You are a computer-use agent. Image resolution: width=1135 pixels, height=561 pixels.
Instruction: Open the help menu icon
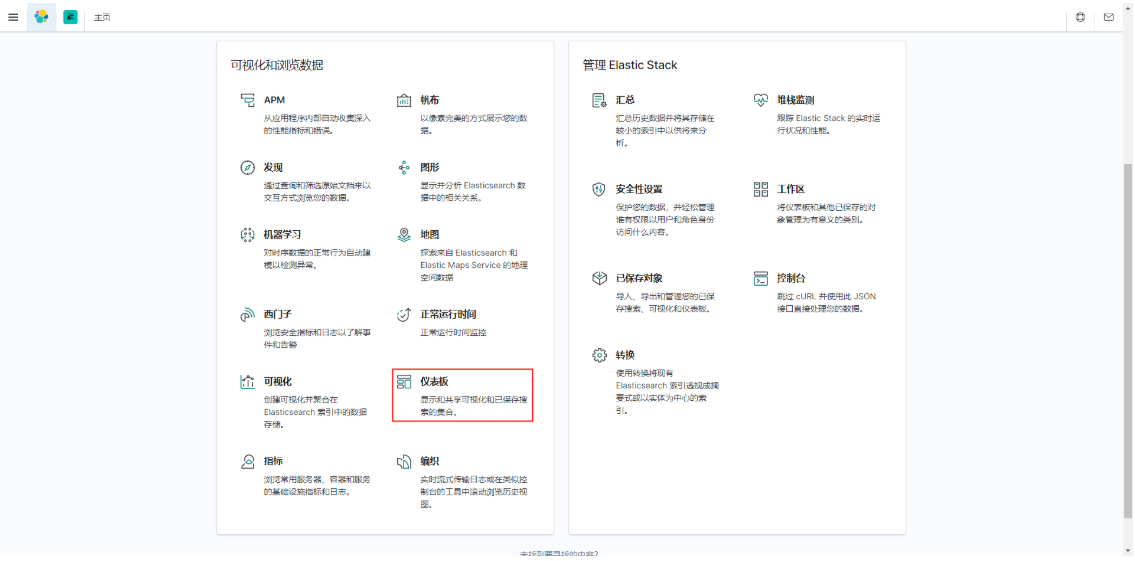[1080, 17]
